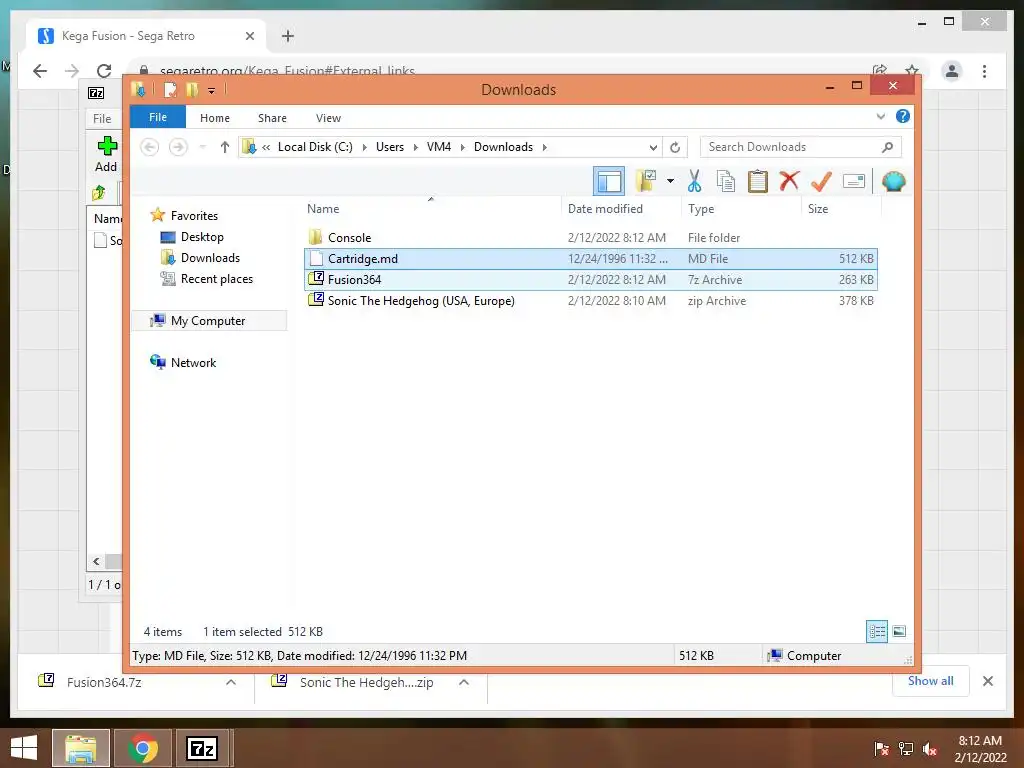The height and width of the screenshot is (768, 1024).
Task: Expand the ribbon with the chevron
Action: [x=880, y=116]
